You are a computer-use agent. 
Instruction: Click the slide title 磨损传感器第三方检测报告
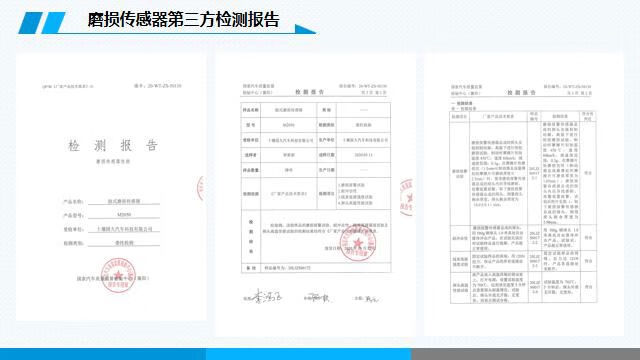coord(184,20)
